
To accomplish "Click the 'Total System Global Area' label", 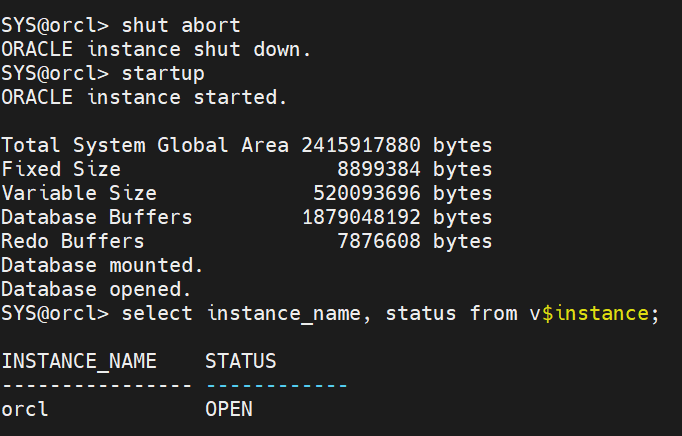I will [145, 145].
